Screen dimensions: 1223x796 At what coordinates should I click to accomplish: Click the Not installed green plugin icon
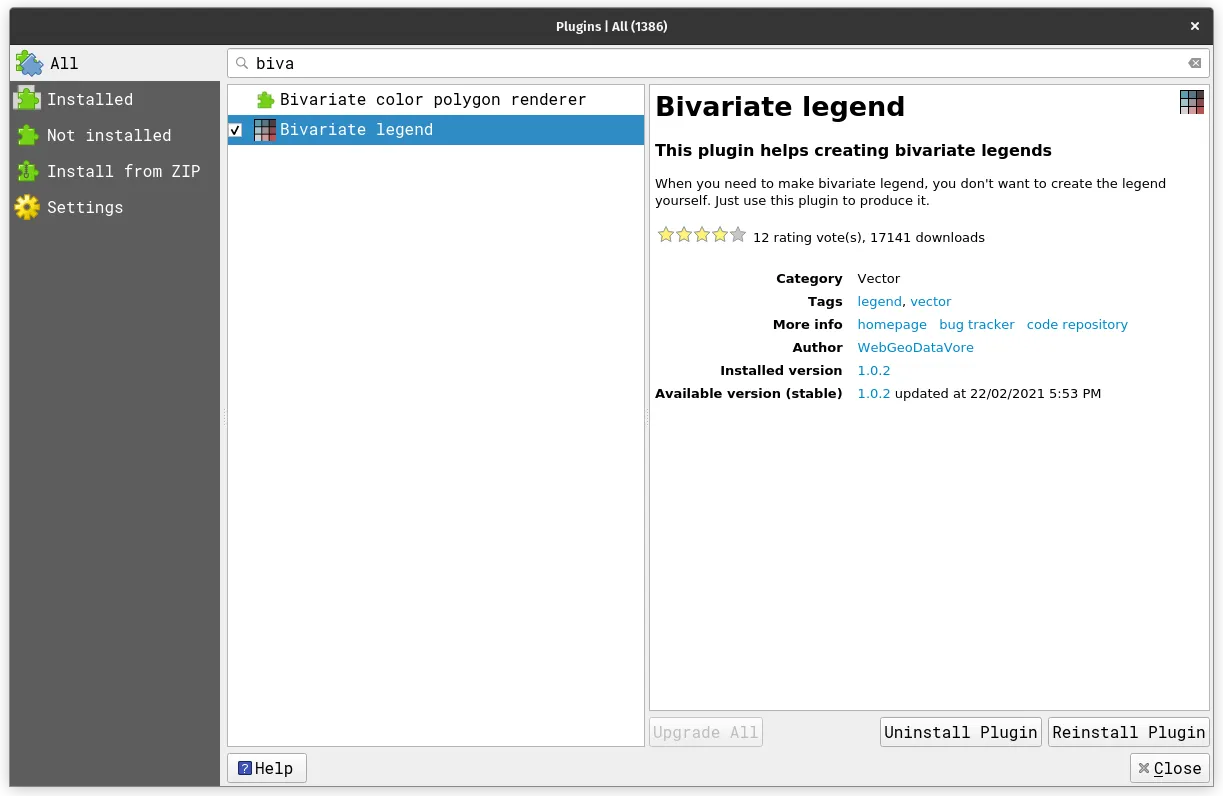point(27,135)
